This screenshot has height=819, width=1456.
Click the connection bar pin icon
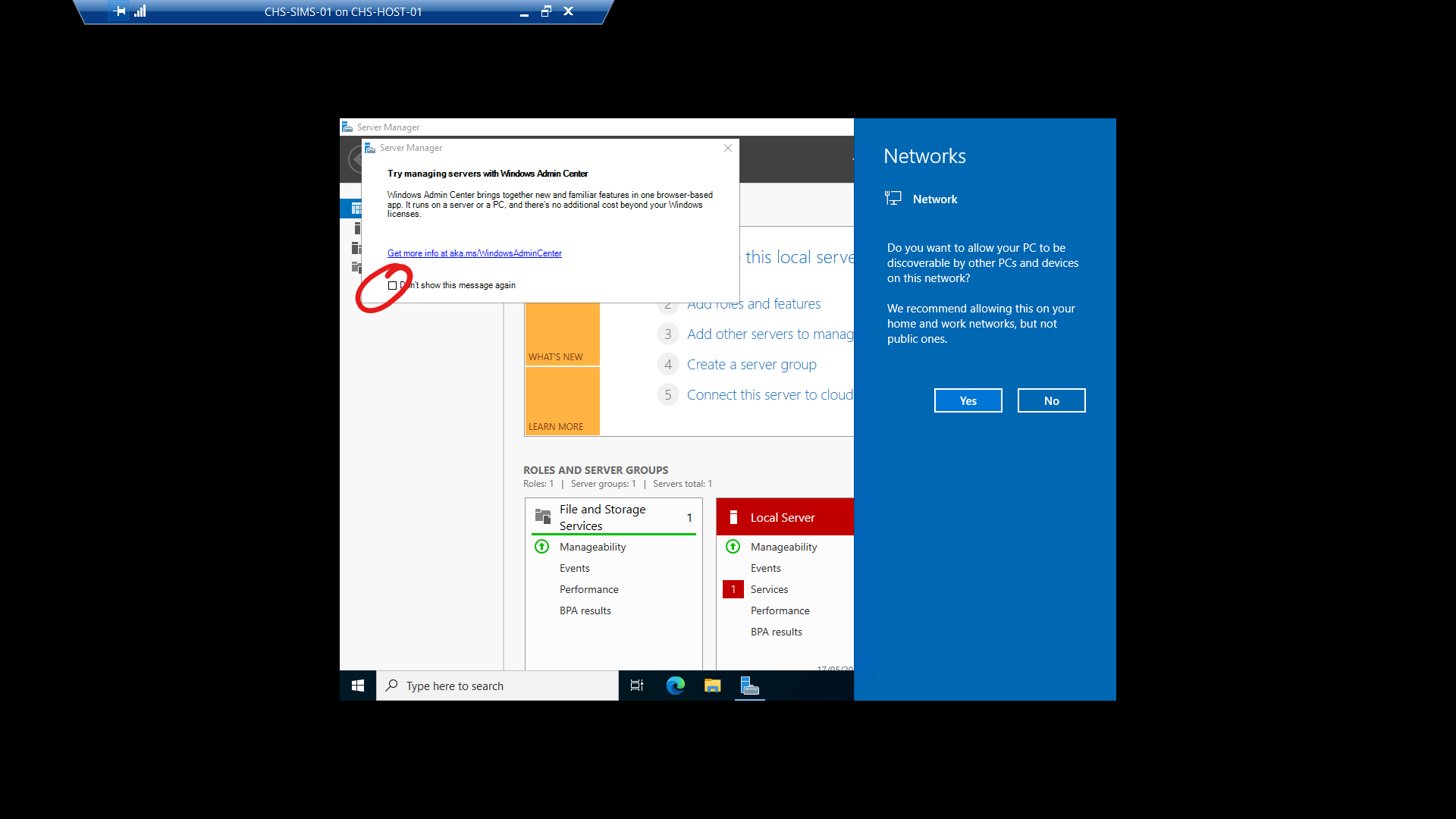[x=120, y=11]
